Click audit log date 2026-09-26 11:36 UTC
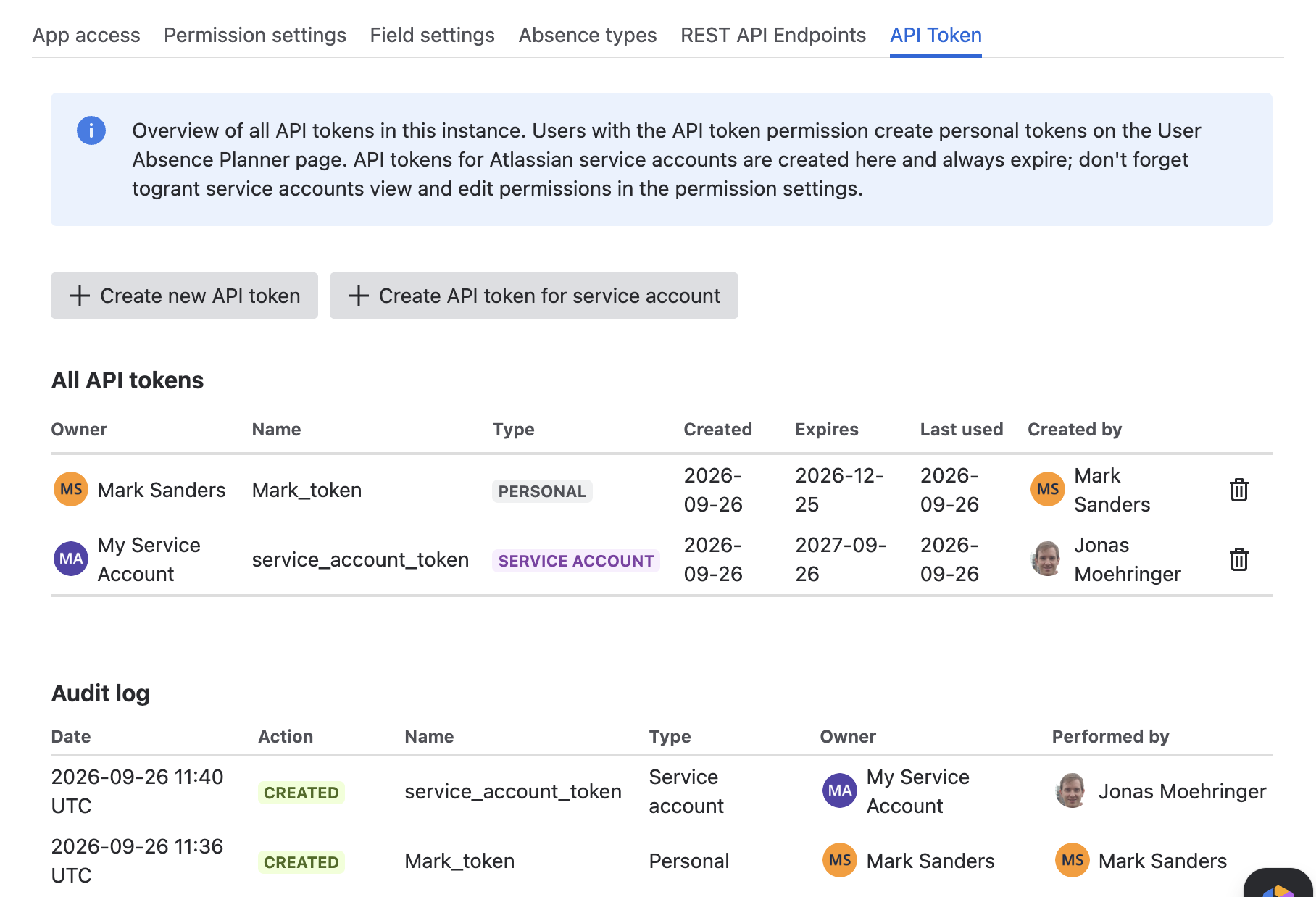 137,861
